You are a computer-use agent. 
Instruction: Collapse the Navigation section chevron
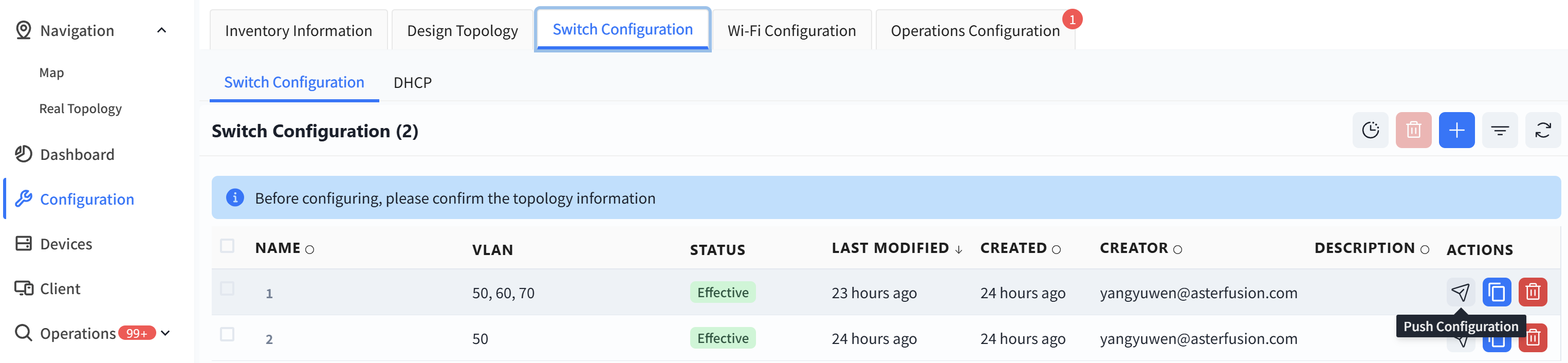[161, 30]
